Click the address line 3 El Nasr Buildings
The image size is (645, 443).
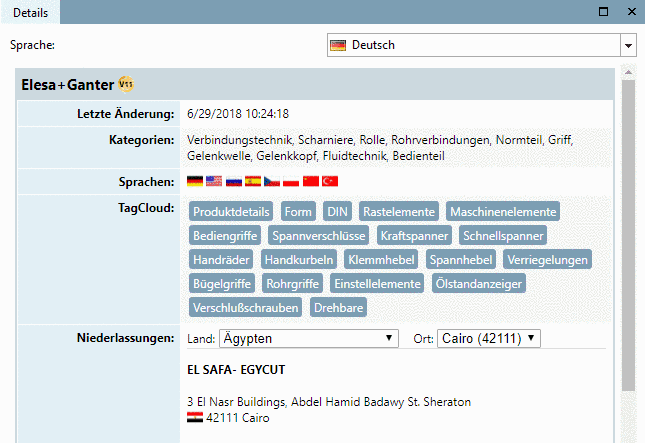point(329,402)
